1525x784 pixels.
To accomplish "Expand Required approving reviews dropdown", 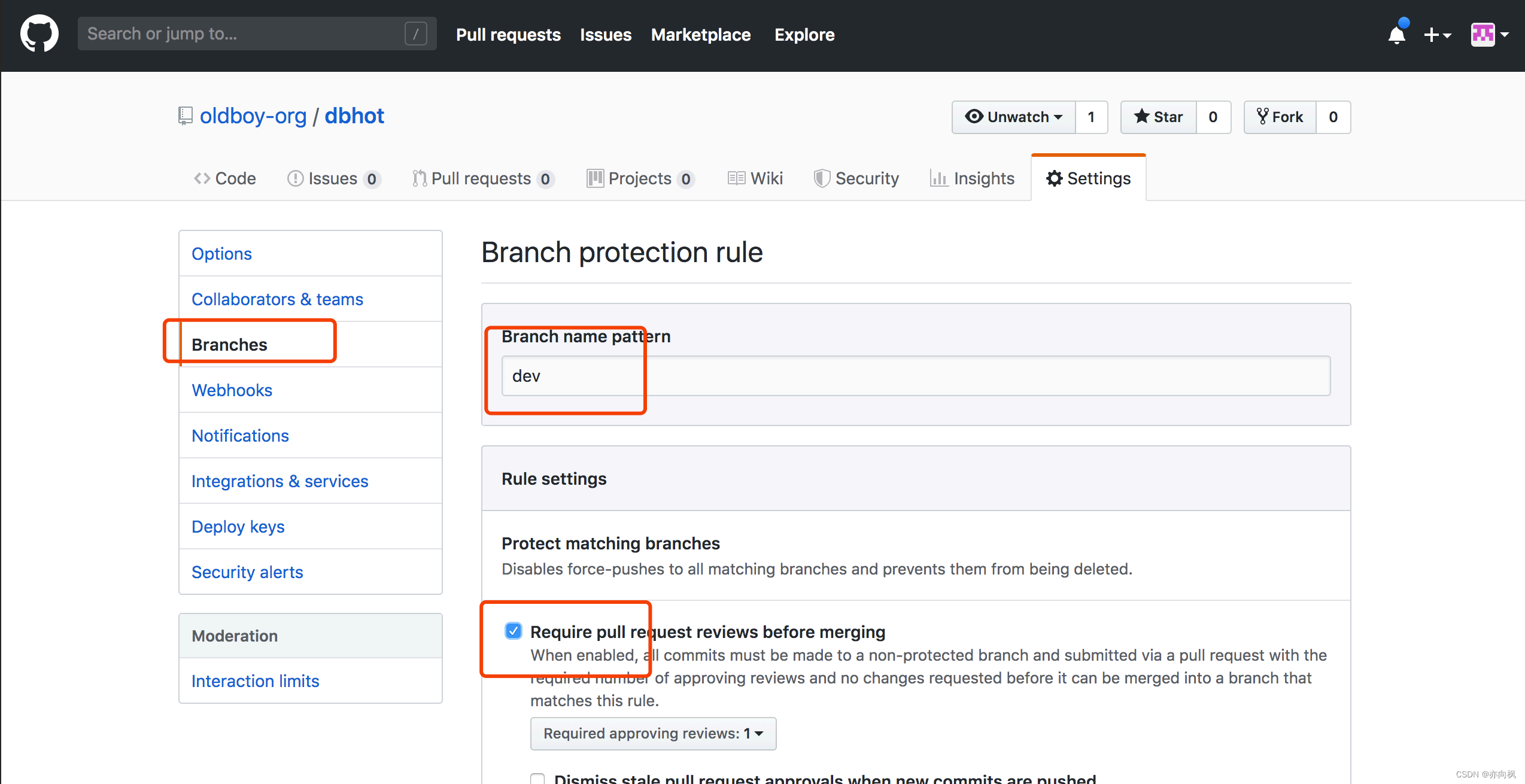I will point(653,734).
